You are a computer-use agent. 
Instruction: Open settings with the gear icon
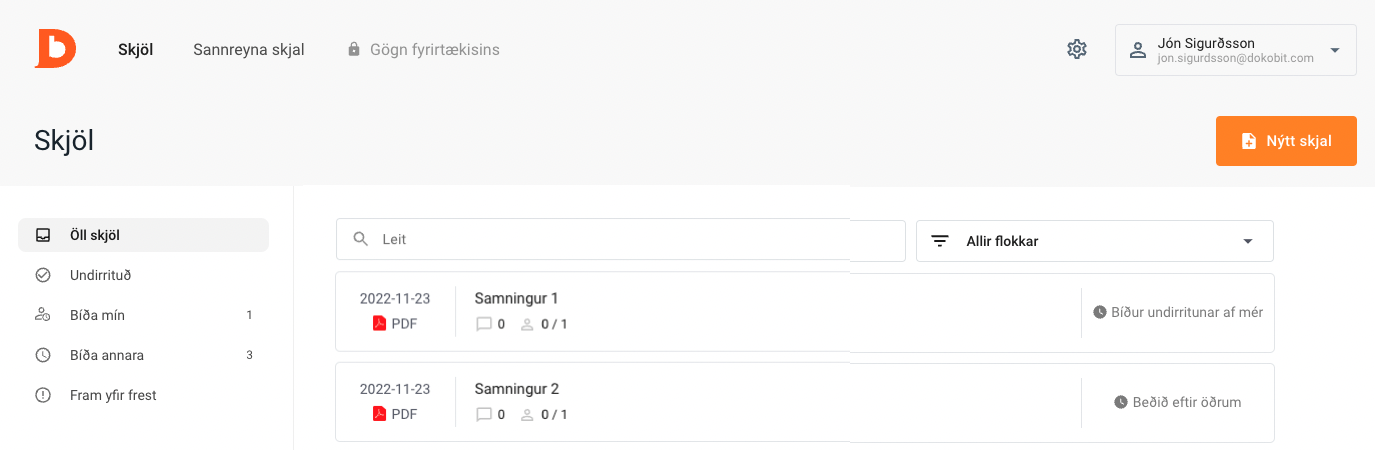(1077, 49)
